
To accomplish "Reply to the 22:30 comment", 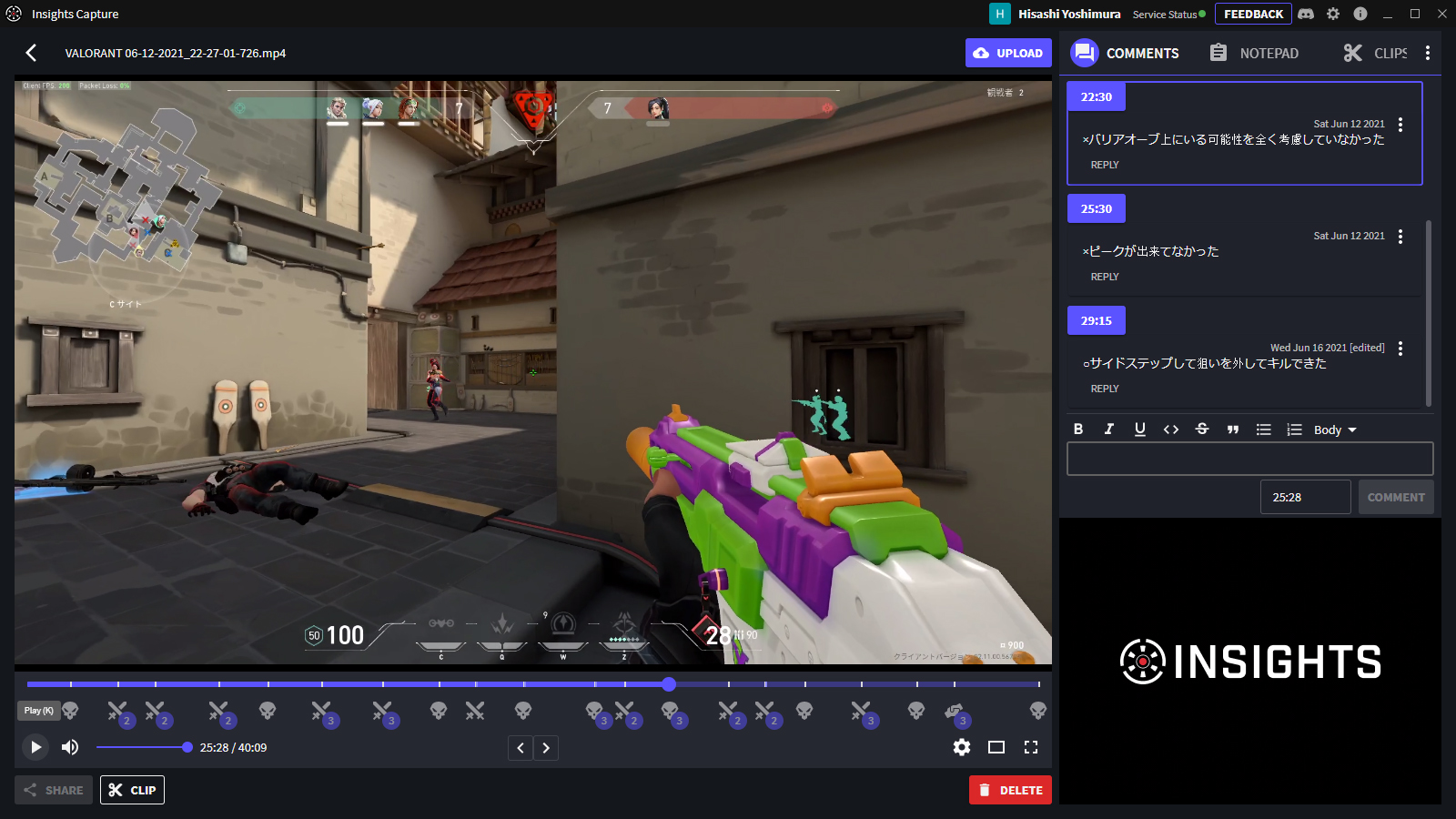I will tap(1105, 165).
